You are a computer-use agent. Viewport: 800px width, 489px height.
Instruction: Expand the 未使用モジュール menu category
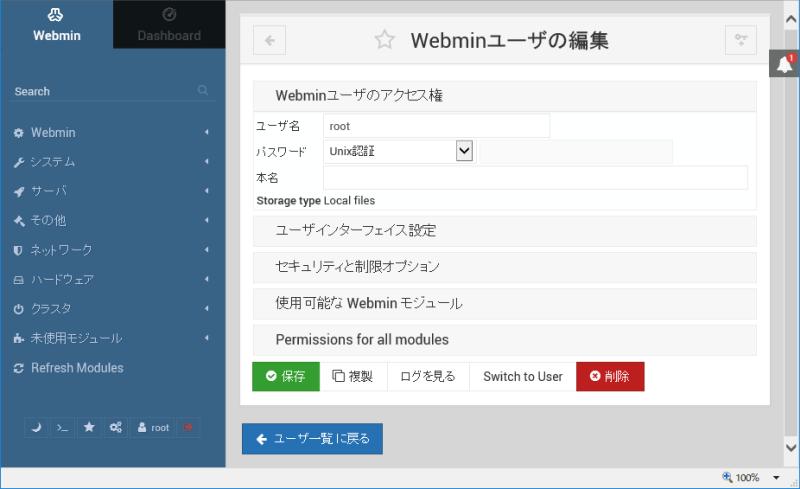click(113, 338)
